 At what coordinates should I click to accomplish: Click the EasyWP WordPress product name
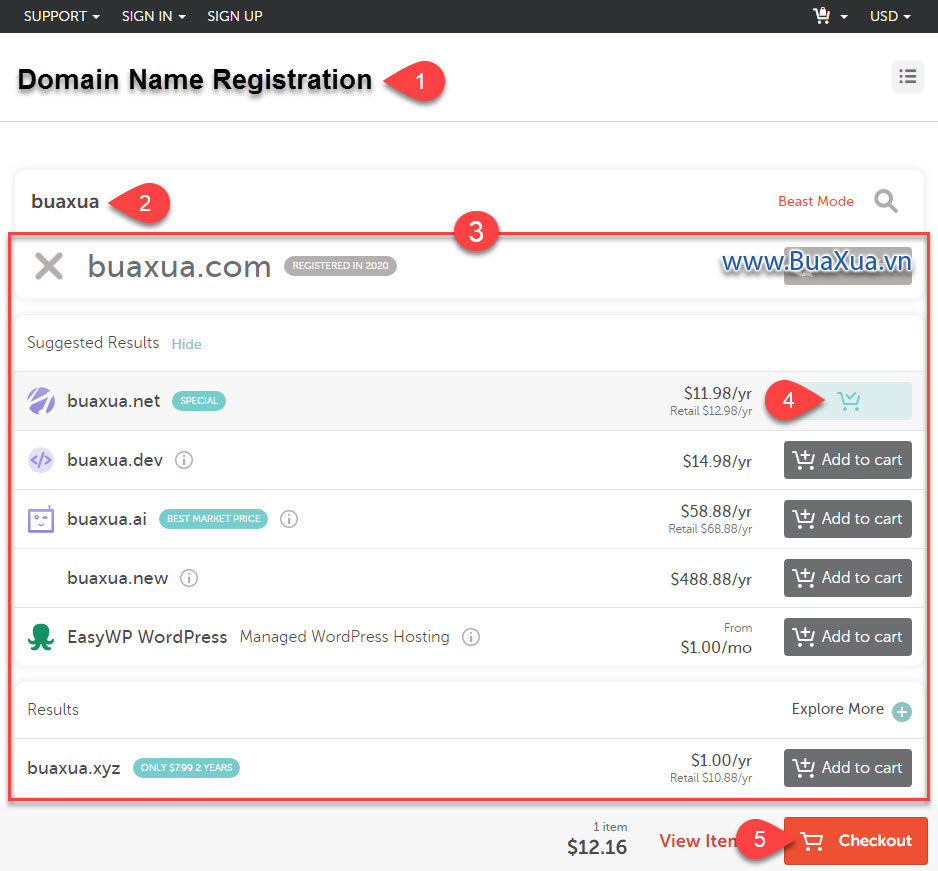pos(147,637)
